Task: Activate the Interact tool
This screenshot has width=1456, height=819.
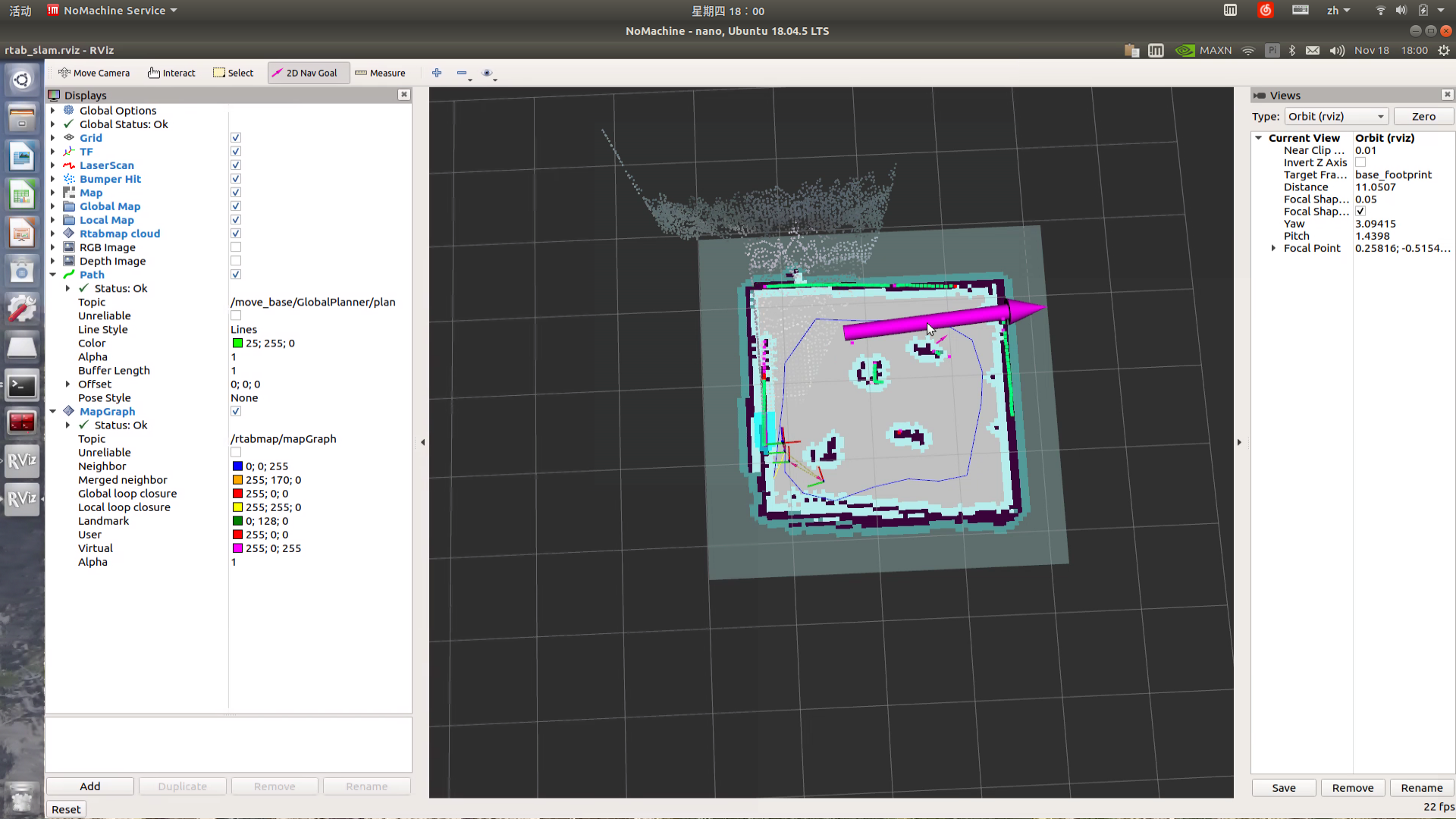Action: pos(171,73)
